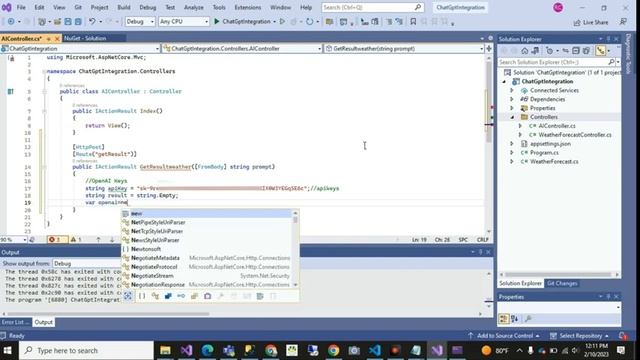Click the Undo arrow in the toolbar
640x360 pixels.
(x=92, y=22)
